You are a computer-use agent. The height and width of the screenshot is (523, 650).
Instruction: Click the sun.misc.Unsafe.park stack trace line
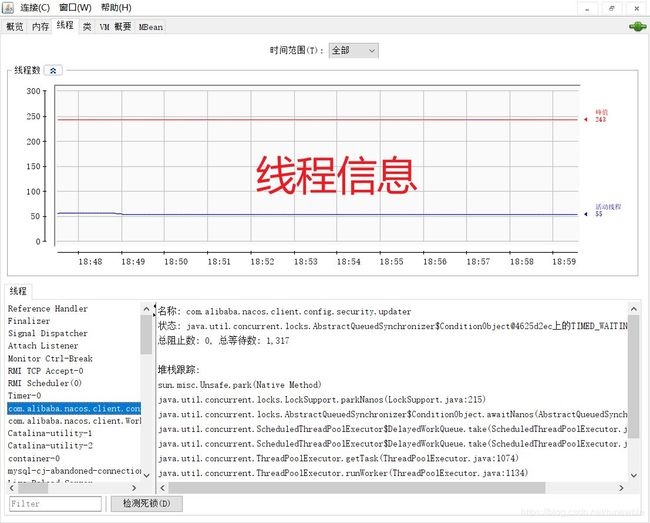point(240,385)
